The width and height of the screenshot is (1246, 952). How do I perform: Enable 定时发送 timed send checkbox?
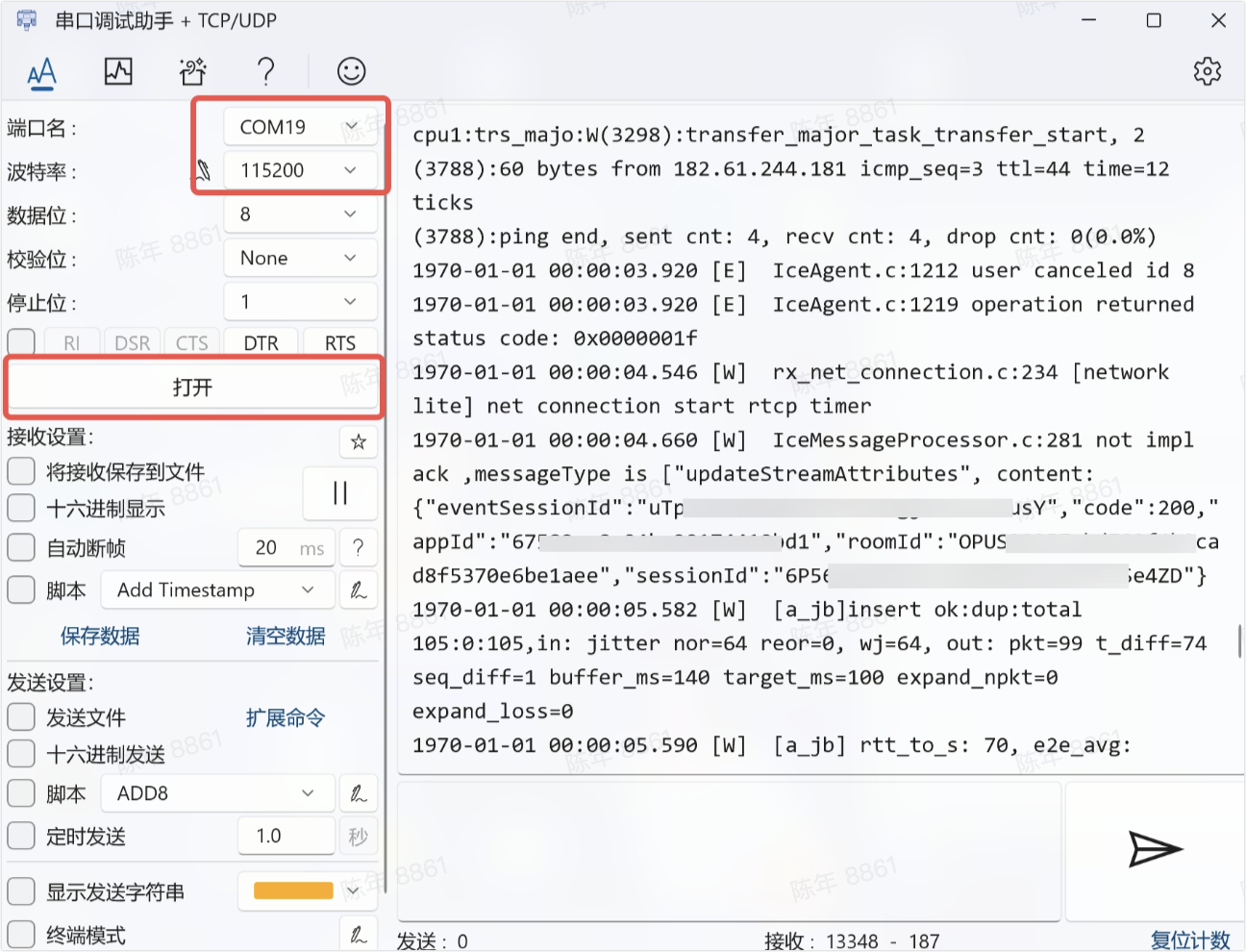pyautogui.click(x=21, y=836)
